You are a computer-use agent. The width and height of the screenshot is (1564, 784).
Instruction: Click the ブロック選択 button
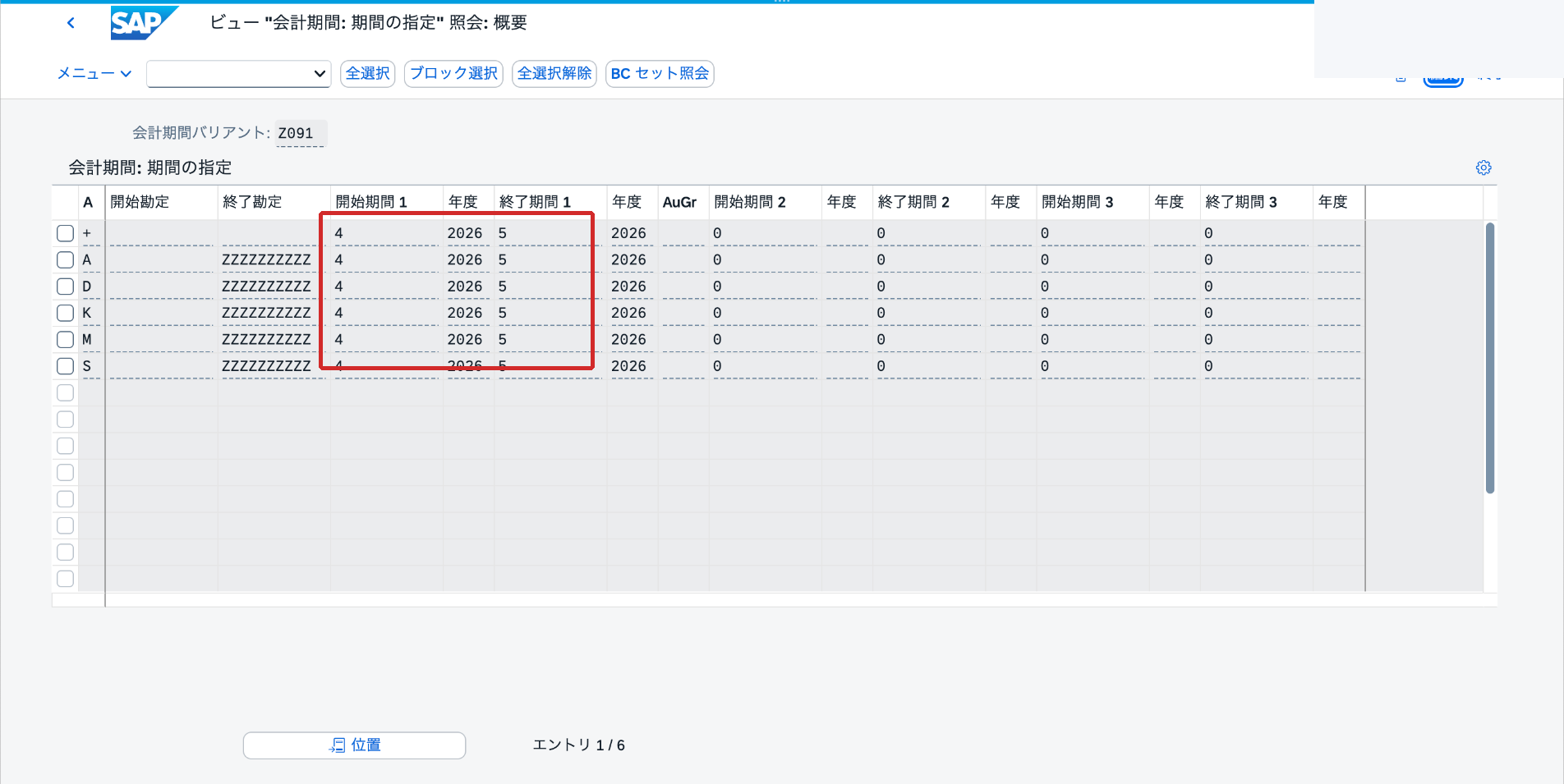(x=453, y=74)
